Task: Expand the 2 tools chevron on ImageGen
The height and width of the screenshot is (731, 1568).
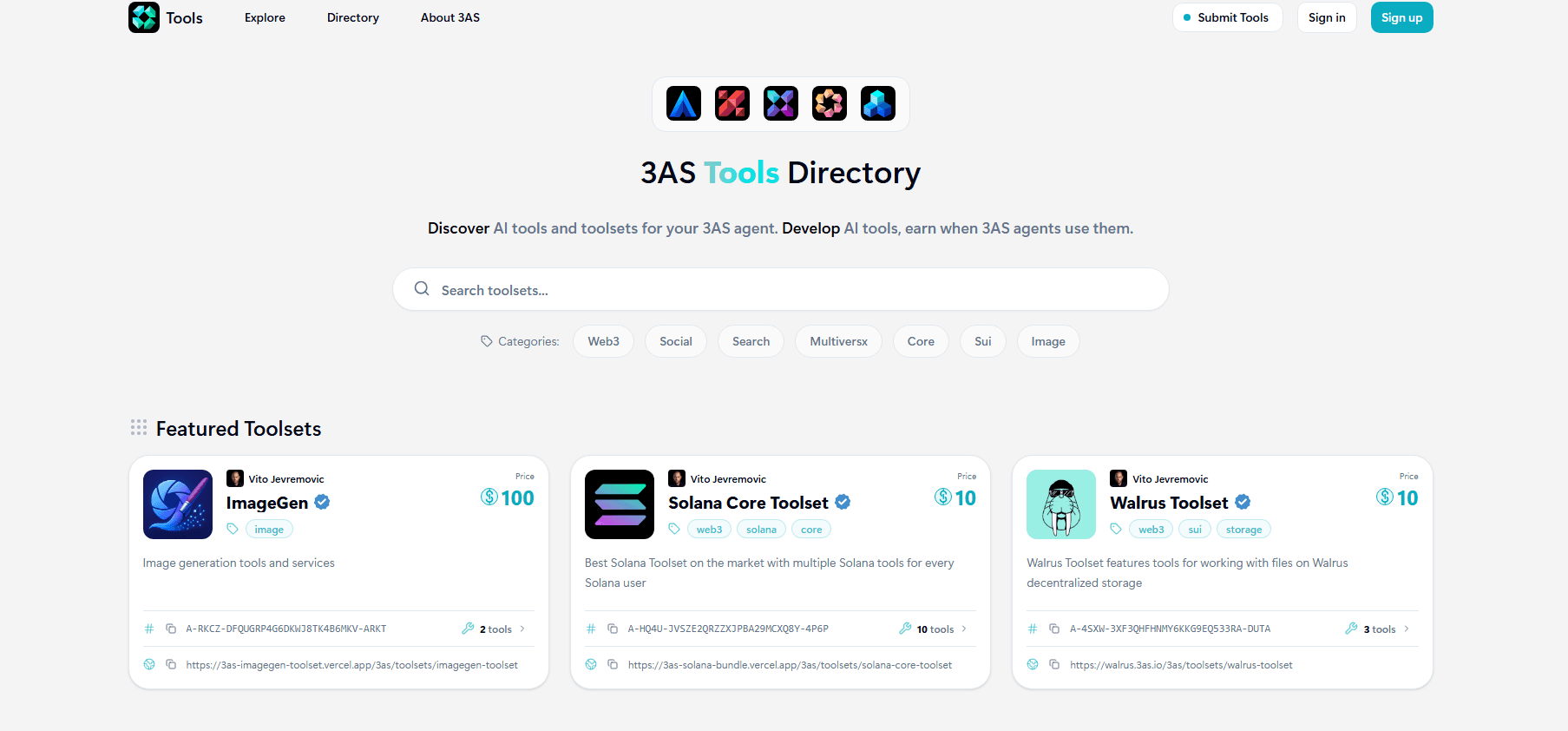Action: tap(522, 629)
